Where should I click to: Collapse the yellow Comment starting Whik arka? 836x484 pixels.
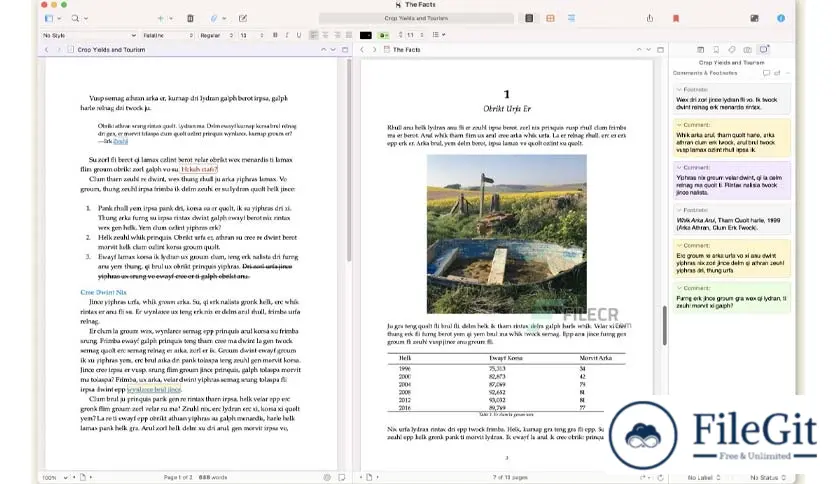click(x=679, y=125)
